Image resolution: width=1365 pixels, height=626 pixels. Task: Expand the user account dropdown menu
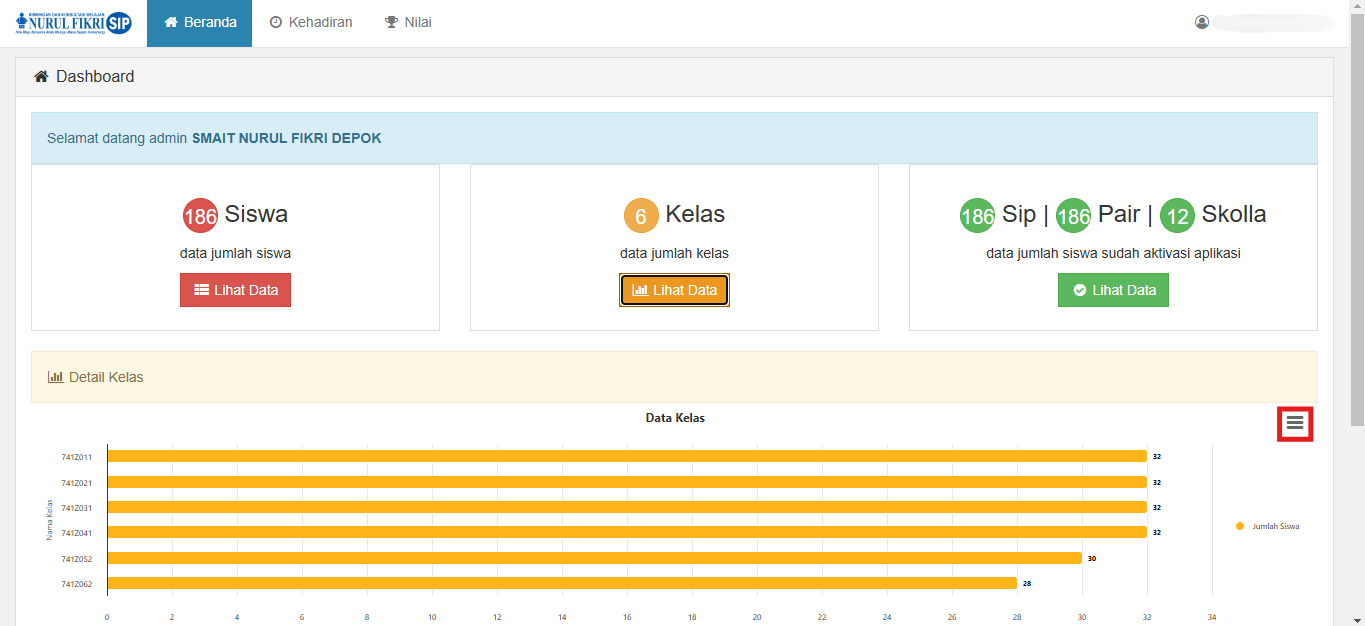point(1272,22)
